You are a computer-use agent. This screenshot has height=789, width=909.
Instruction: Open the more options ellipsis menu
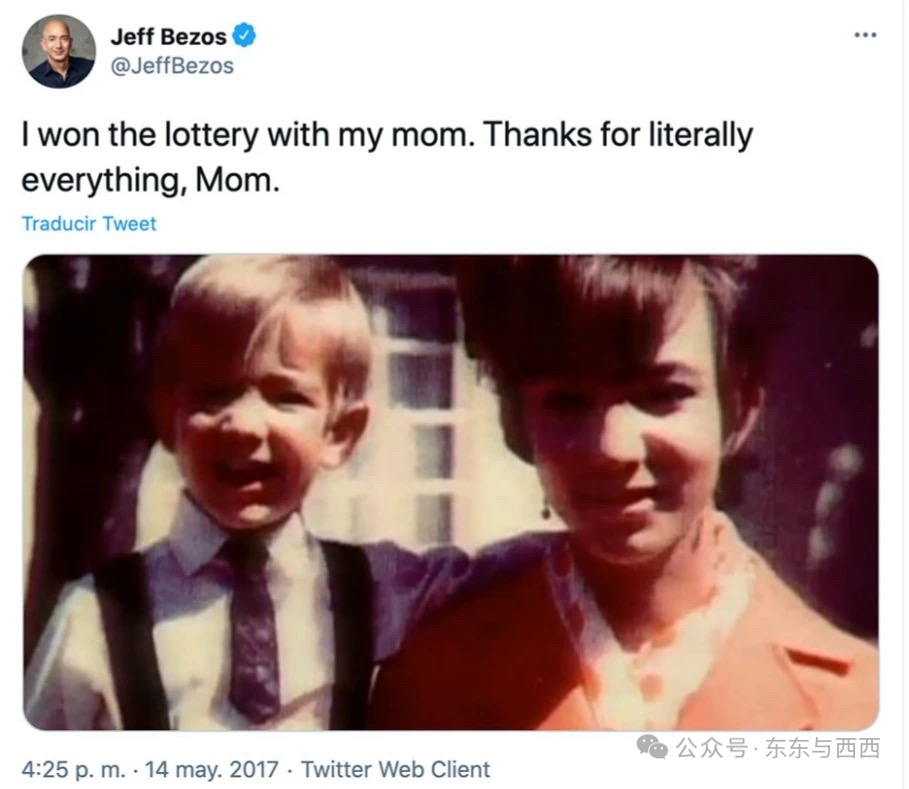pos(865,35)
